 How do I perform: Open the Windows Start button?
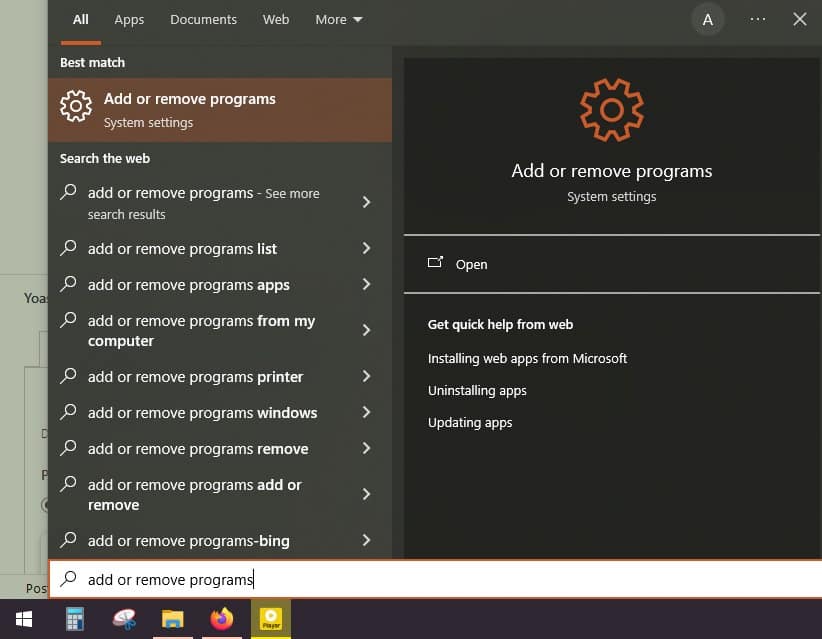pos(22,620)
